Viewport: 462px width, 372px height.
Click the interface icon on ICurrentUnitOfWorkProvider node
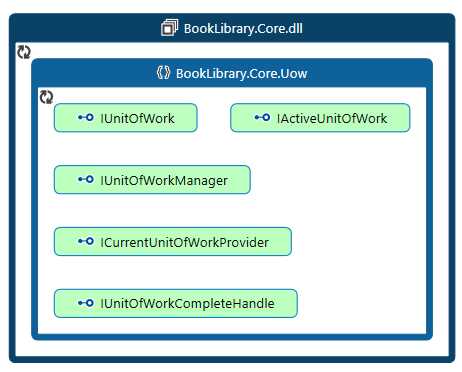click(x=86, y=241)
